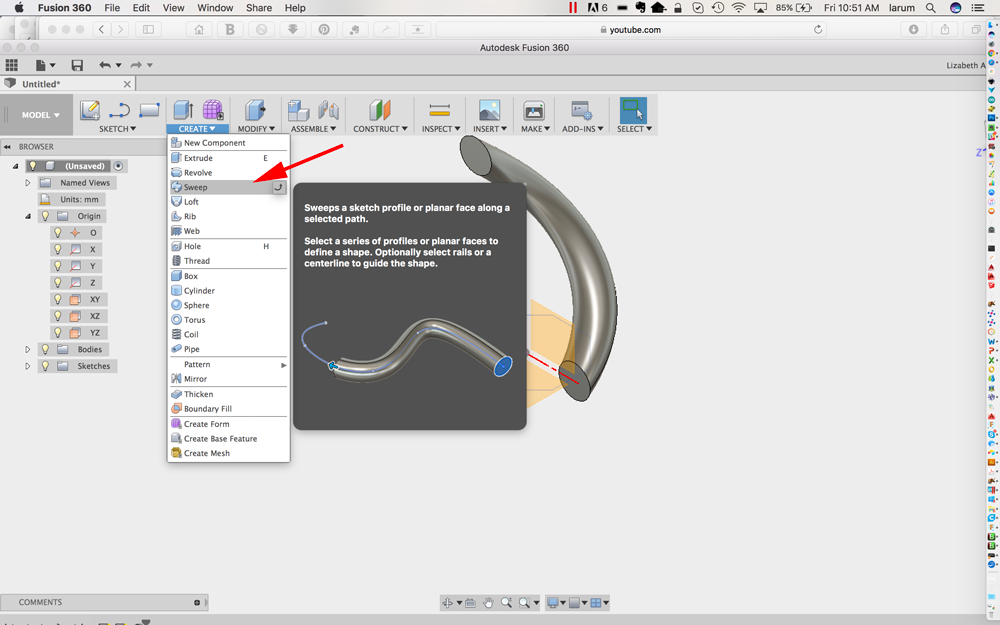Click the Insert image icon
1000x625 pixels.
pyautogui.click(x=489, y=110)
